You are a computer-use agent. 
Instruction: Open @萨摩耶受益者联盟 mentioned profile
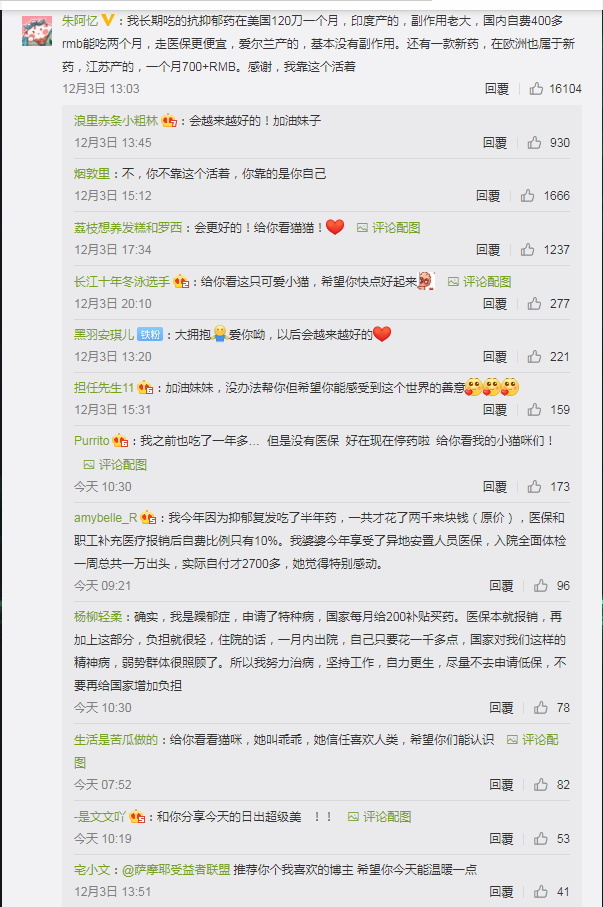point(176,869)
